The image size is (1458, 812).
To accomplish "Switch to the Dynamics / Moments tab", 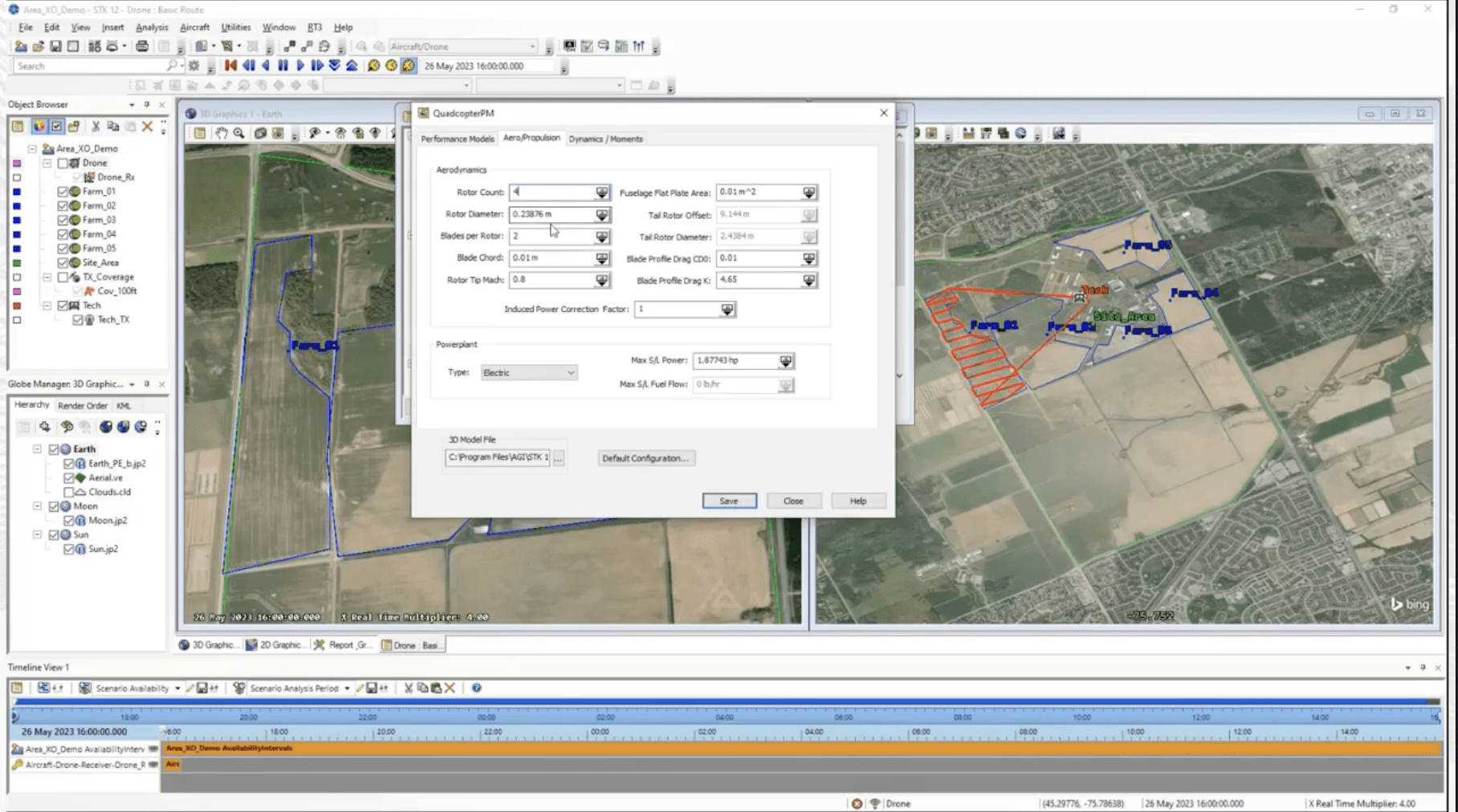I will [606, 138].
